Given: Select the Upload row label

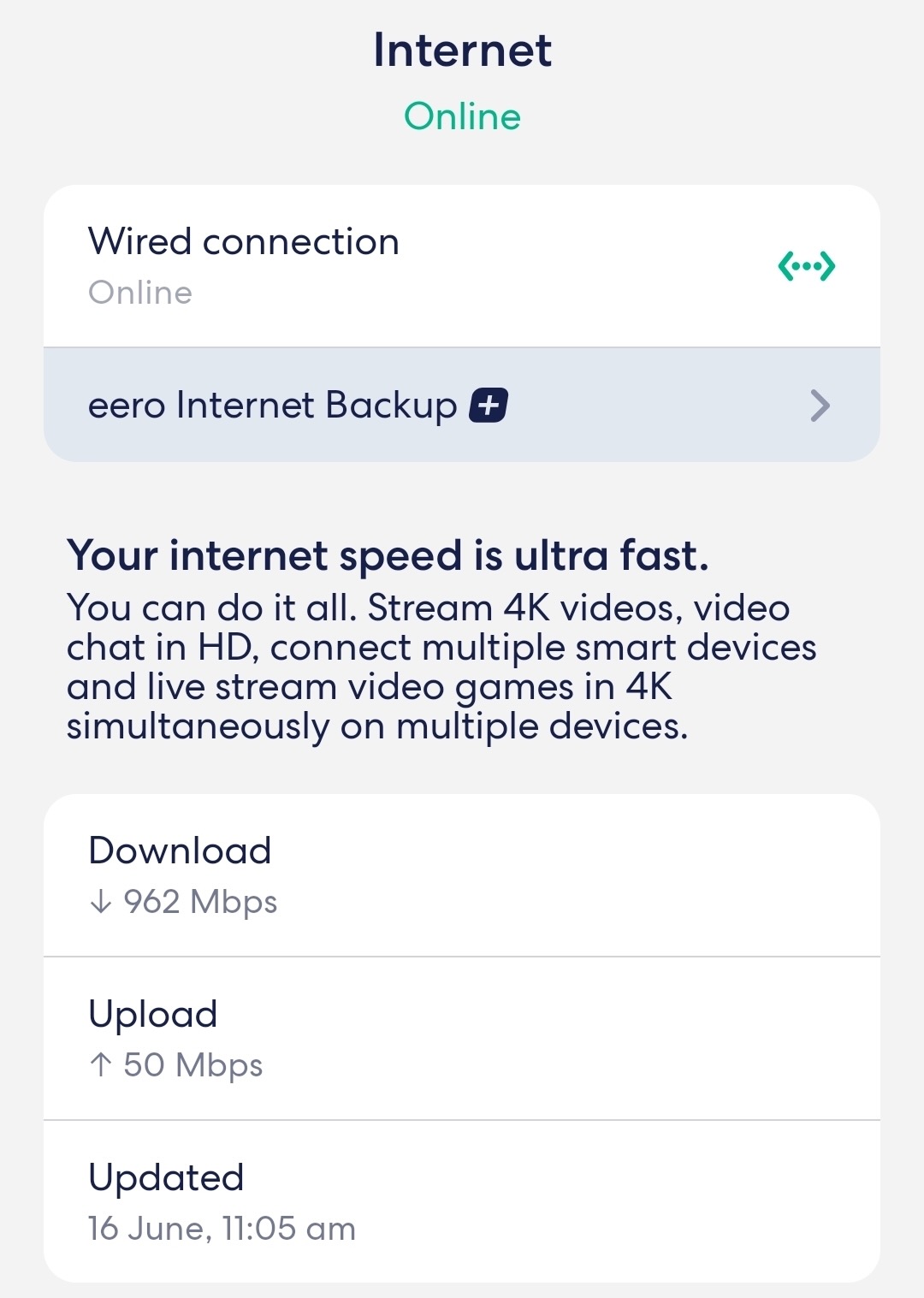Looking at the screenshot, I should pyautogui.click(x=153, y=1014).
